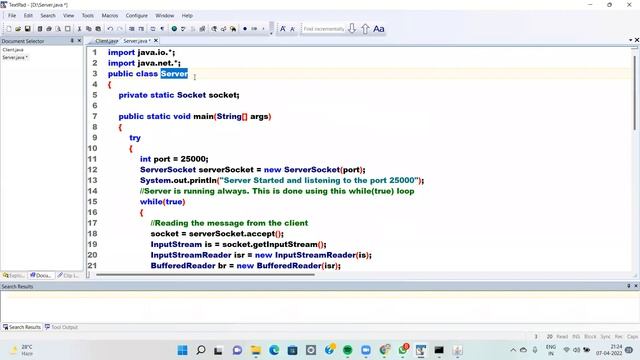This screenshot has height=360, width=640.
Task: Open Microsoft Edge from taskbar
Action: click(x=274, y=350)
